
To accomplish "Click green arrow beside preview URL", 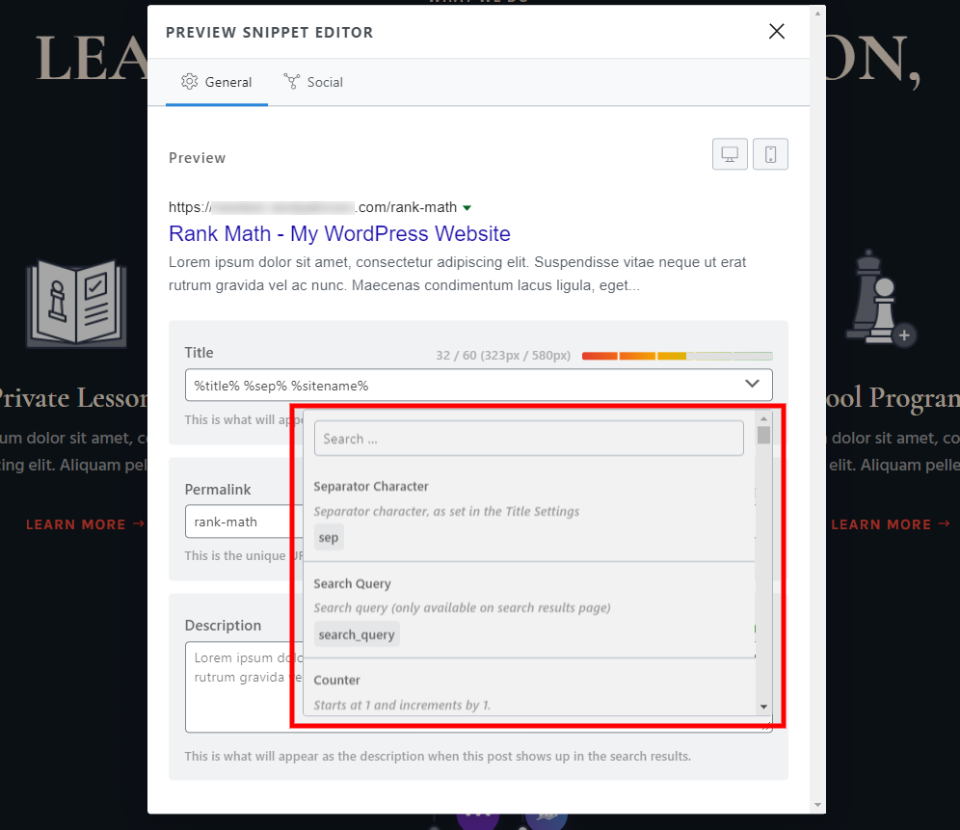I will click(x=467, y=208).
